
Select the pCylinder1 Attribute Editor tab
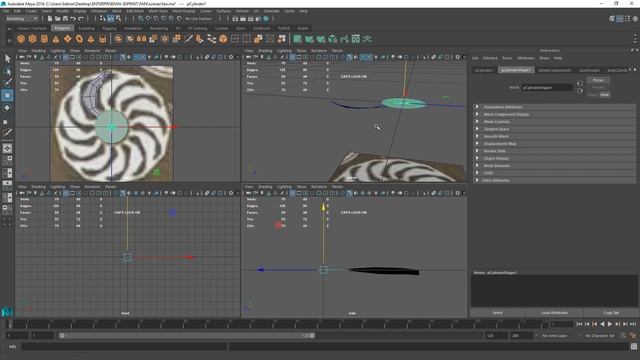(x=484, y=70)
